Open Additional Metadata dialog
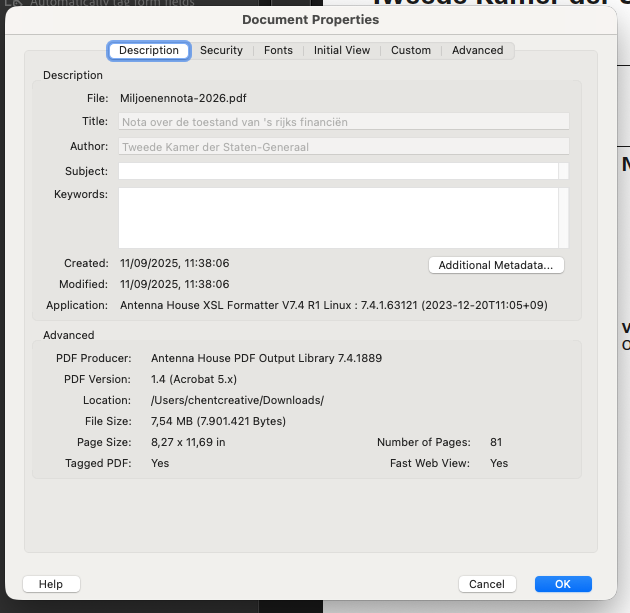The width and height of the screenshot is (630, 613). 496,265
